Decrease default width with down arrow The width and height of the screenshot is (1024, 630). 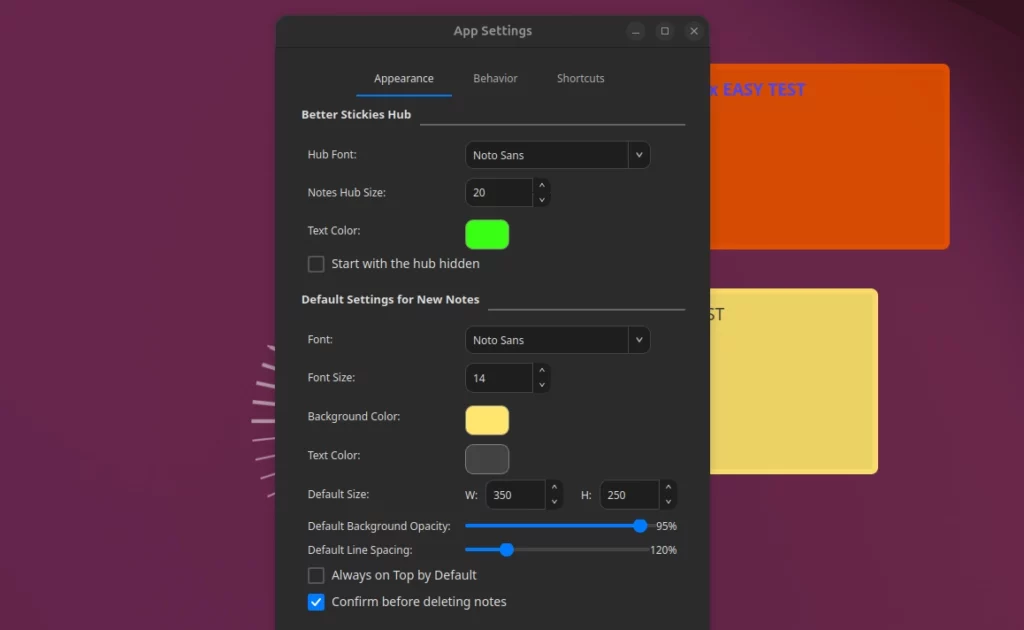[x=554, y=502]
